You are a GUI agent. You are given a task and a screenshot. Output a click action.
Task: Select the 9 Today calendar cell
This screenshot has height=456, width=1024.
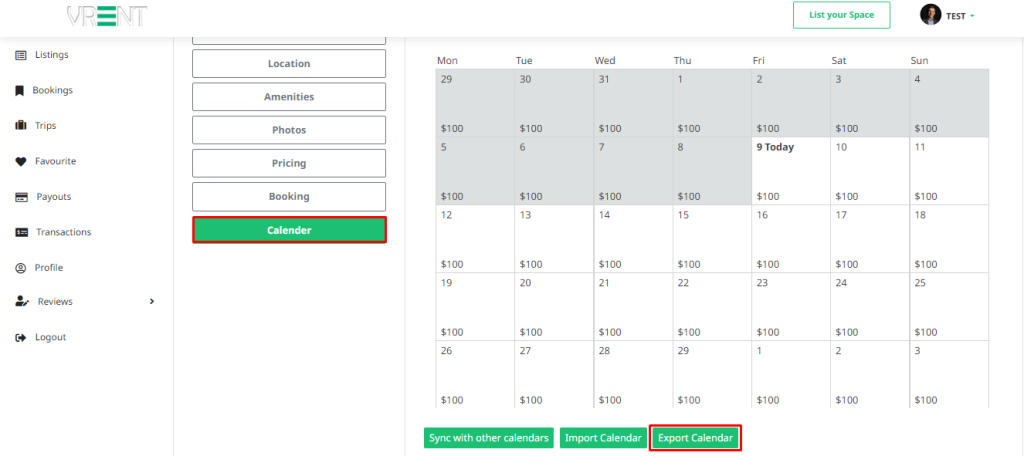790,171
